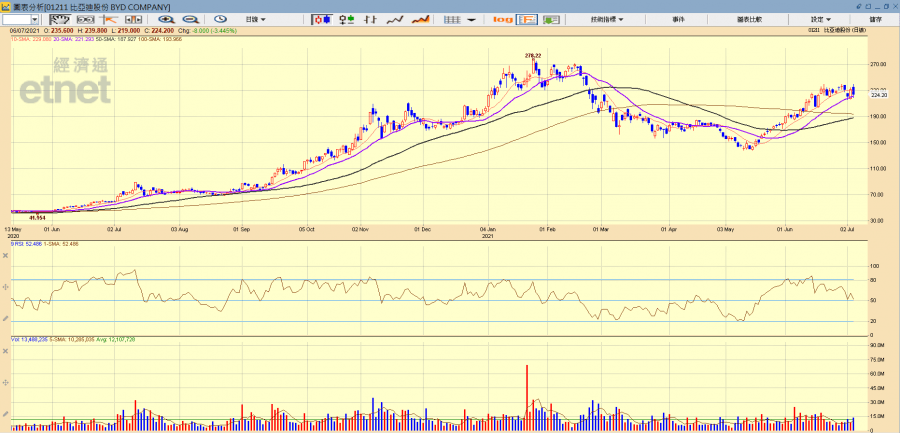
Task: Open the 事件 events menu
Action: coord(678,19)
